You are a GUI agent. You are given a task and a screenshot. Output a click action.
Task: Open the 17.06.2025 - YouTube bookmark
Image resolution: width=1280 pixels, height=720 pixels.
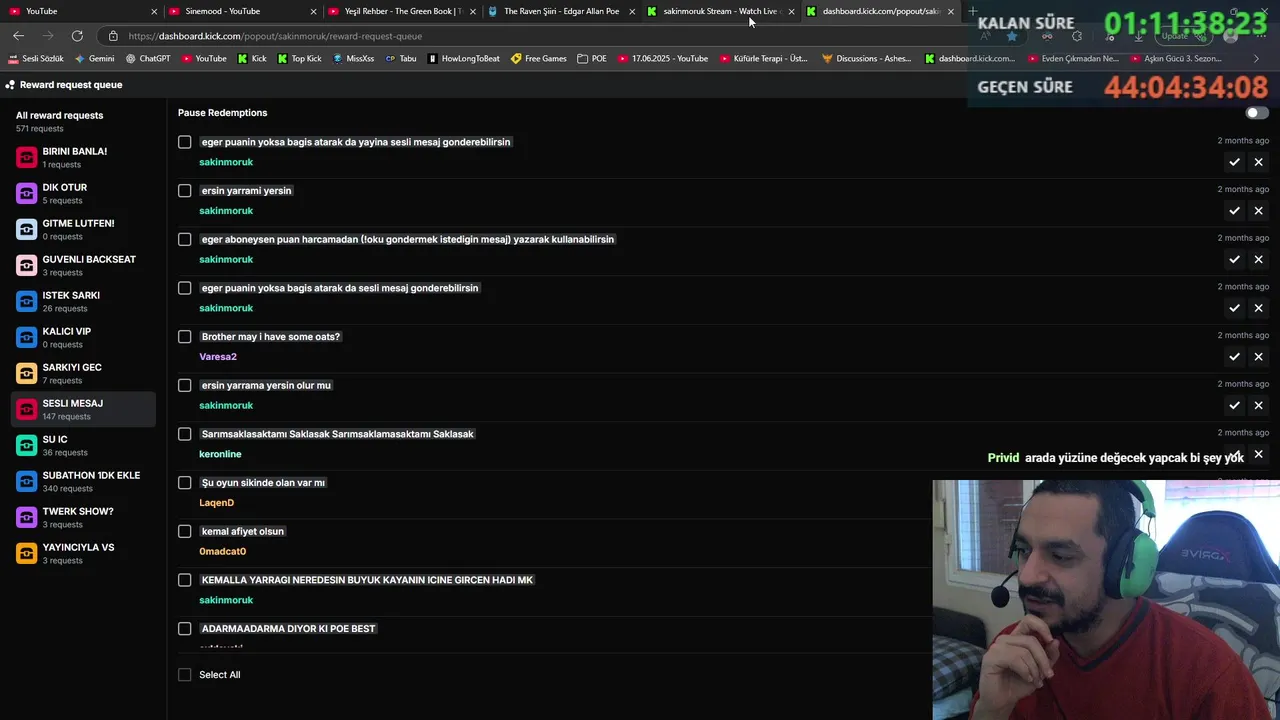pyautogui.click(x=663, y=58)
